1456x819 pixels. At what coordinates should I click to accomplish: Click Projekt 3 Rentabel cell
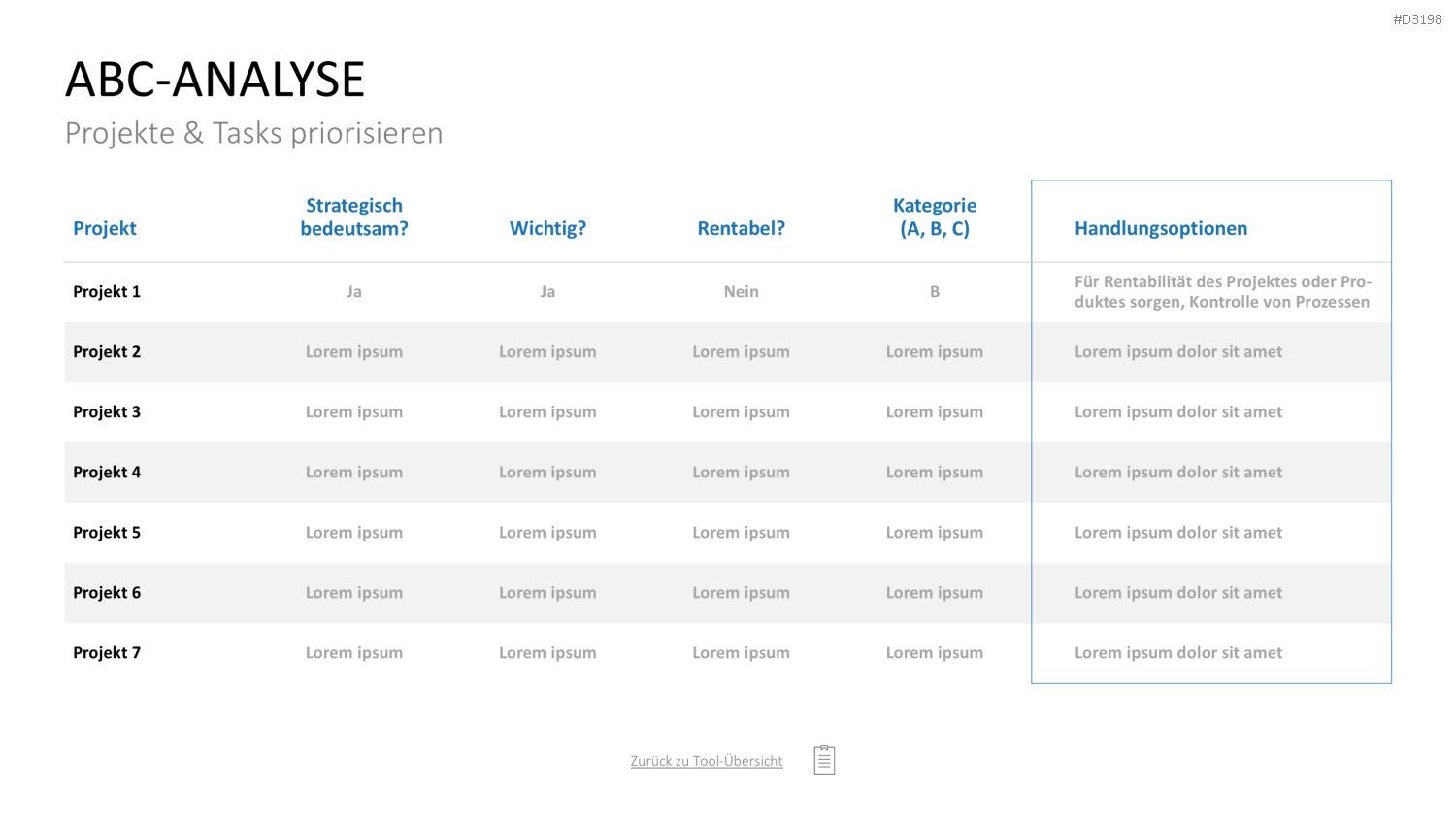[x=741, y=411]
